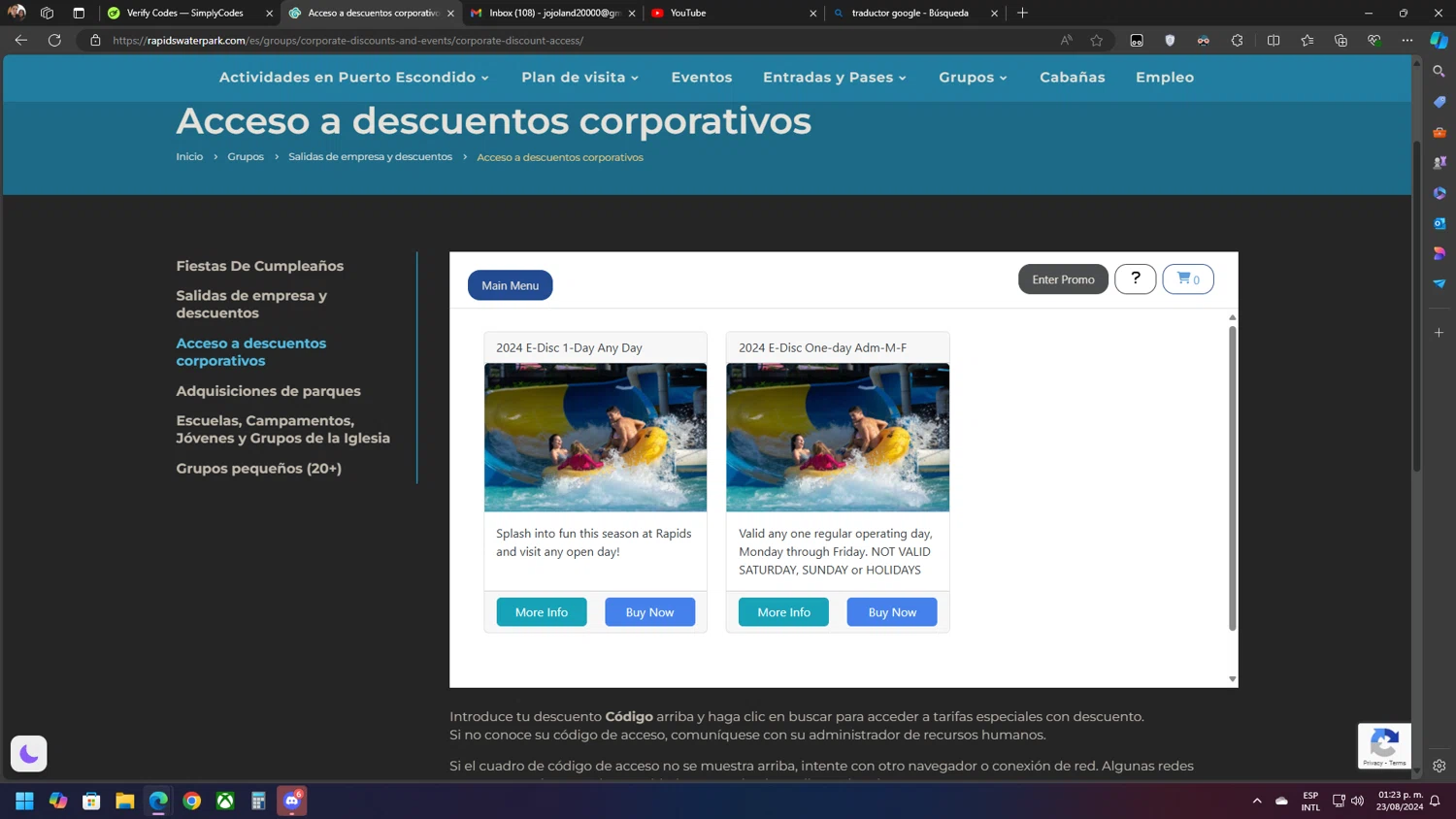
Task: Open Adquisiciones de parques sidebar link
Action: 268,391
